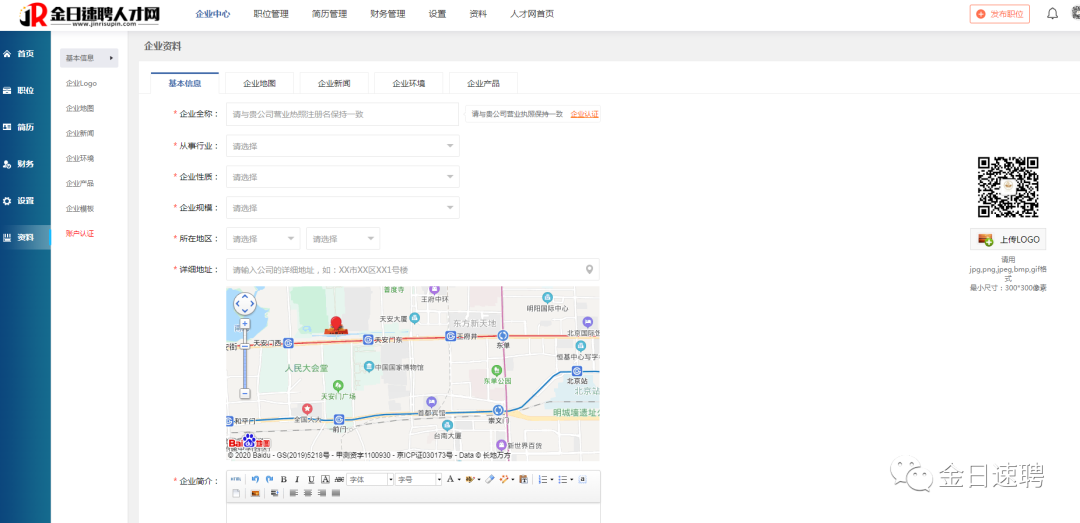Open 企业中心 in top navigation
1080x523 pixels.
point(213,14)
